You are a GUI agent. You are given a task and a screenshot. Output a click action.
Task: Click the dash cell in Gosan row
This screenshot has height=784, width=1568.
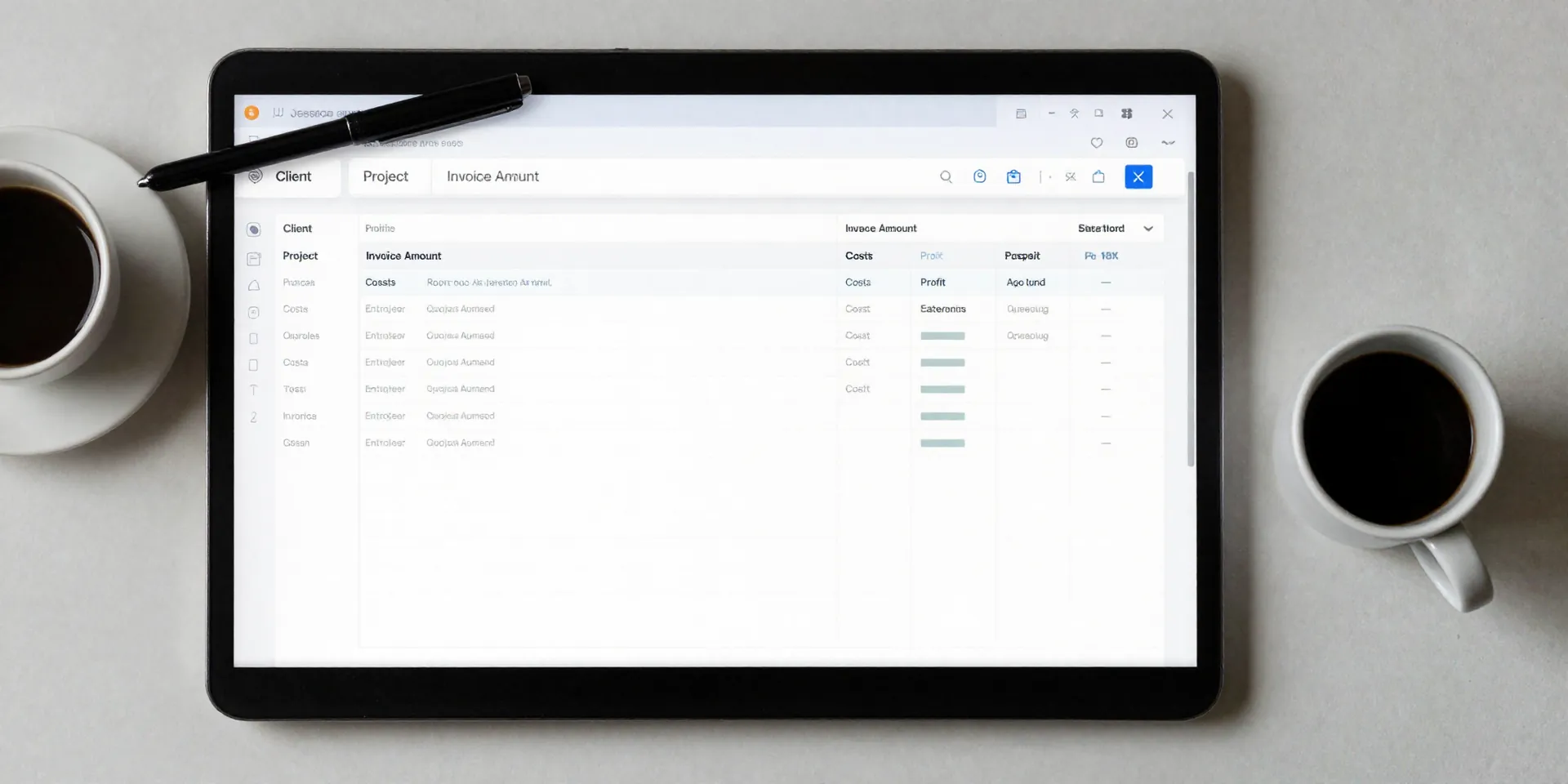pos(1106,443)
